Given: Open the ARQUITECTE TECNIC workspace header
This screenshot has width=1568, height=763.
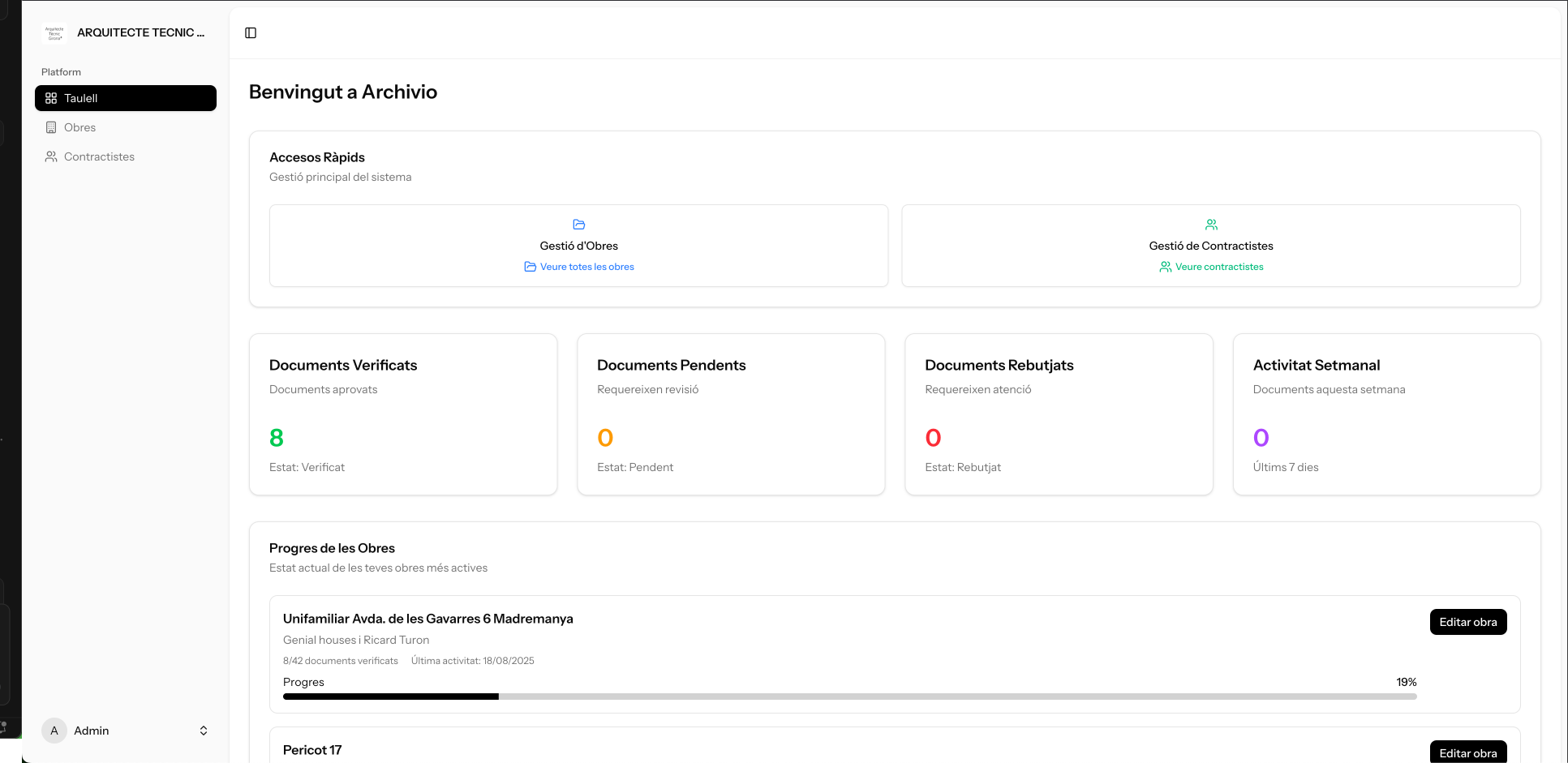Looking at the screenshot, I should pyautogui.click(x=126, y=33).
